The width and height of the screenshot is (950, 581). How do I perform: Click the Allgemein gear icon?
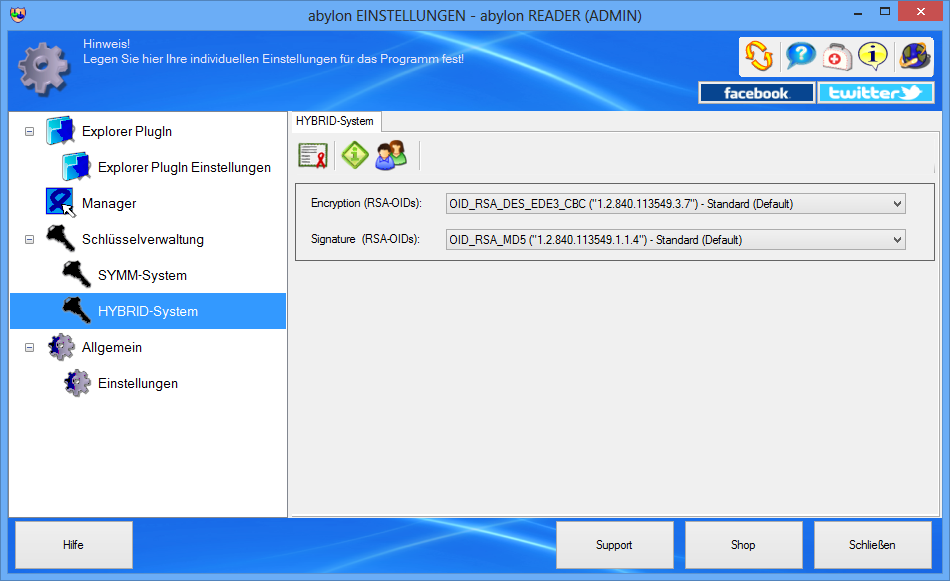click(61, 347)
